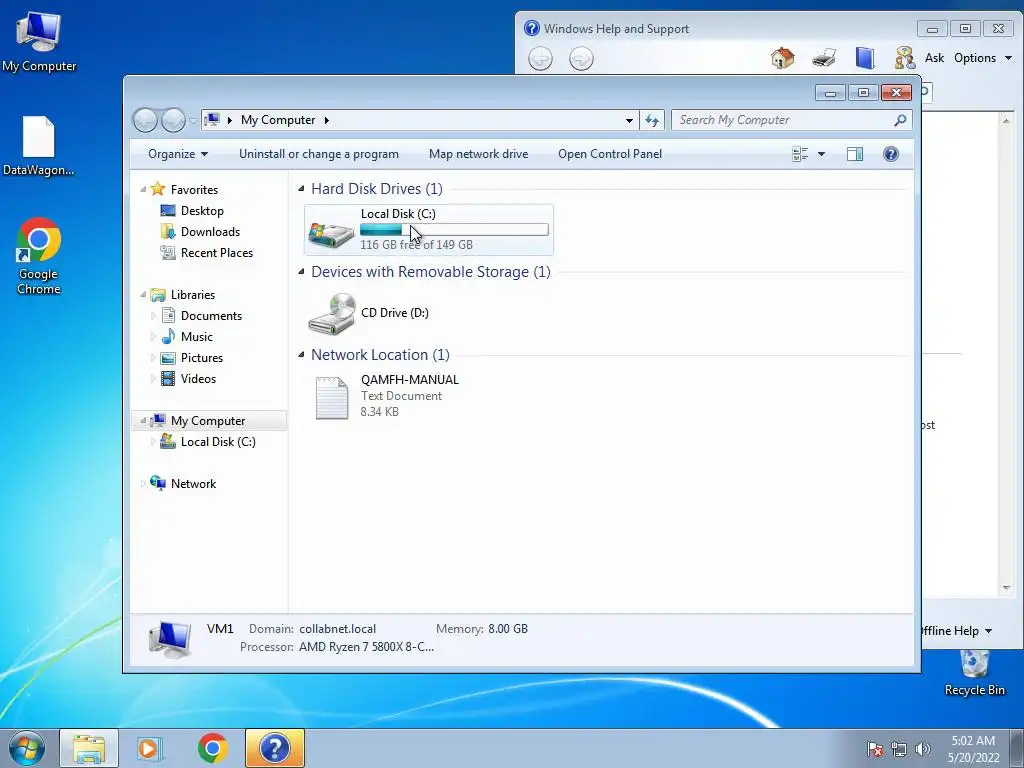
Task: Click the Help window's vertical scrollbar down arrow
Action: pos(1006,588)
